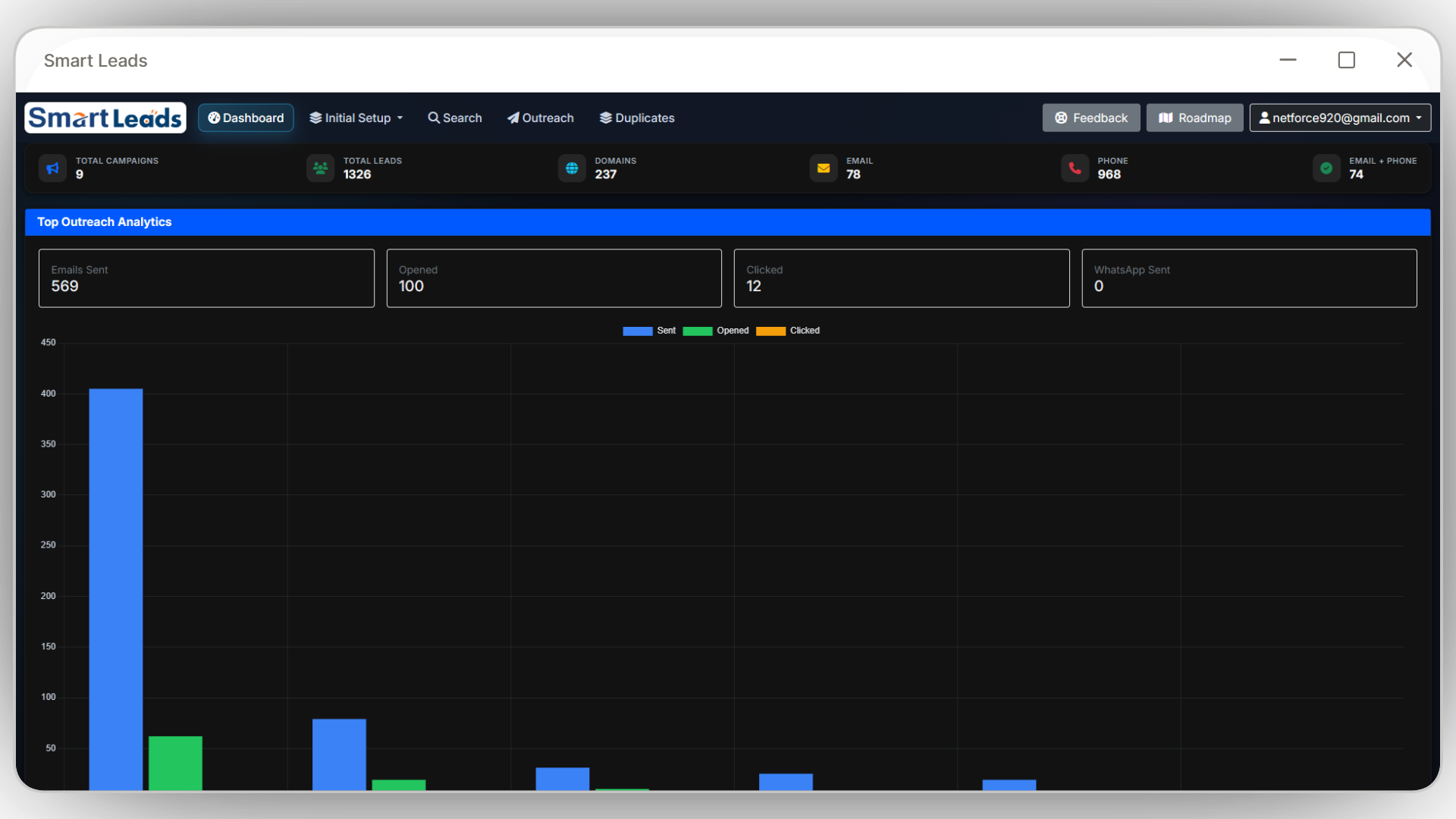Screen dimensions: 1456x819
Task: Toggle the Opened legend green swatch
Action: point(697,331)
